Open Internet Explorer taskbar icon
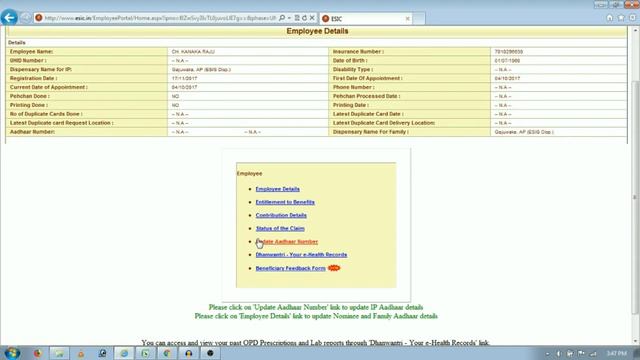The width and height of the screenshot is (640, 360). click(124, 353)
